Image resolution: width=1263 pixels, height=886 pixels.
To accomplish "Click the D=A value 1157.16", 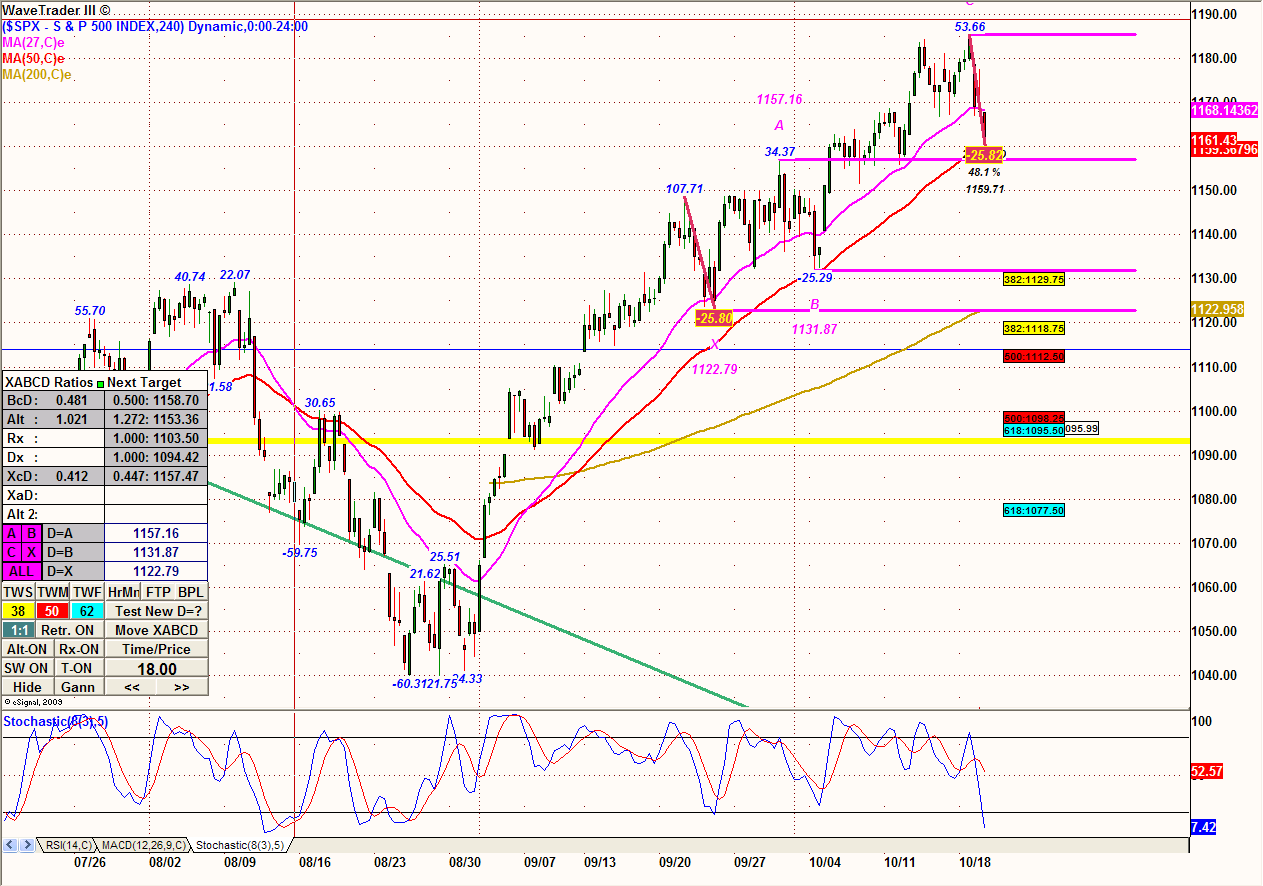I will (156, 533).
